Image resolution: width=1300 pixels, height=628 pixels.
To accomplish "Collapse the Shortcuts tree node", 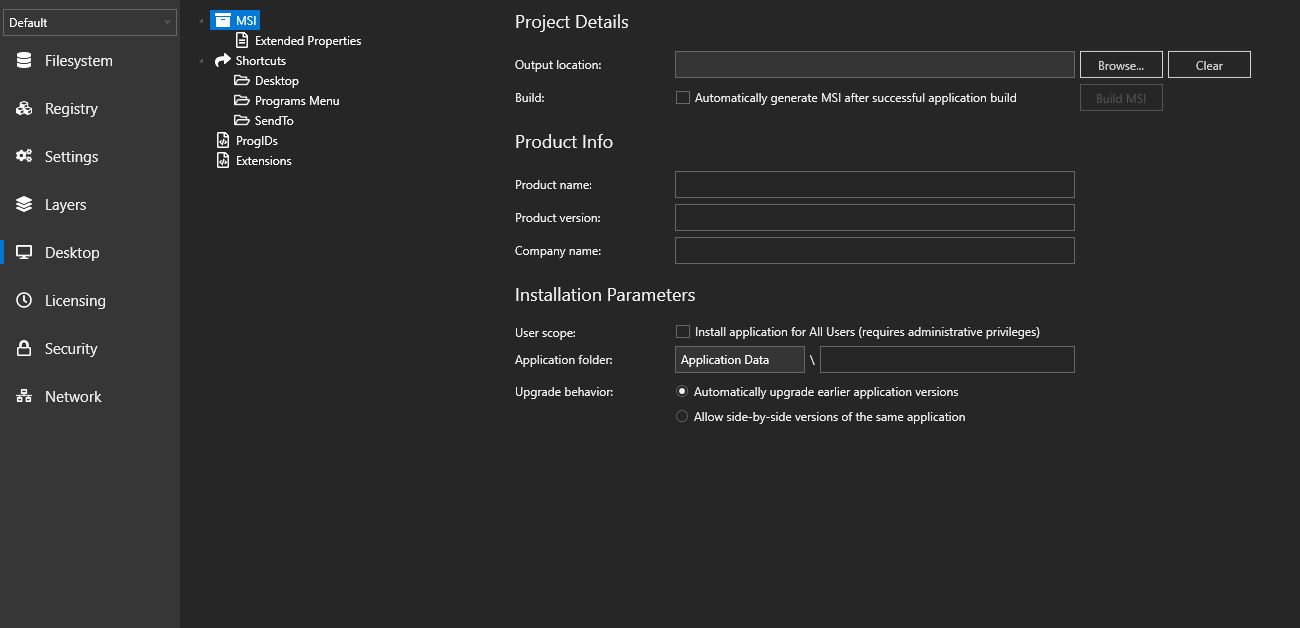I will pos(201,62).
